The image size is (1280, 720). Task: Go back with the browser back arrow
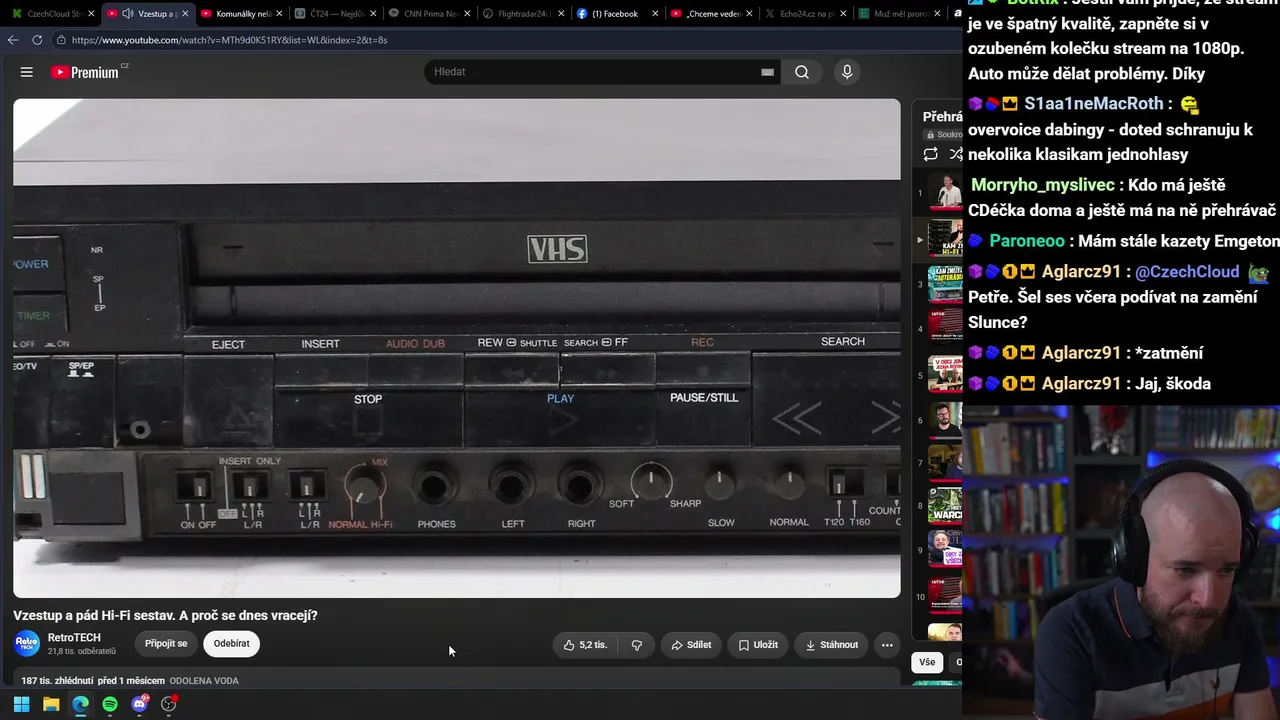[13, 40]
